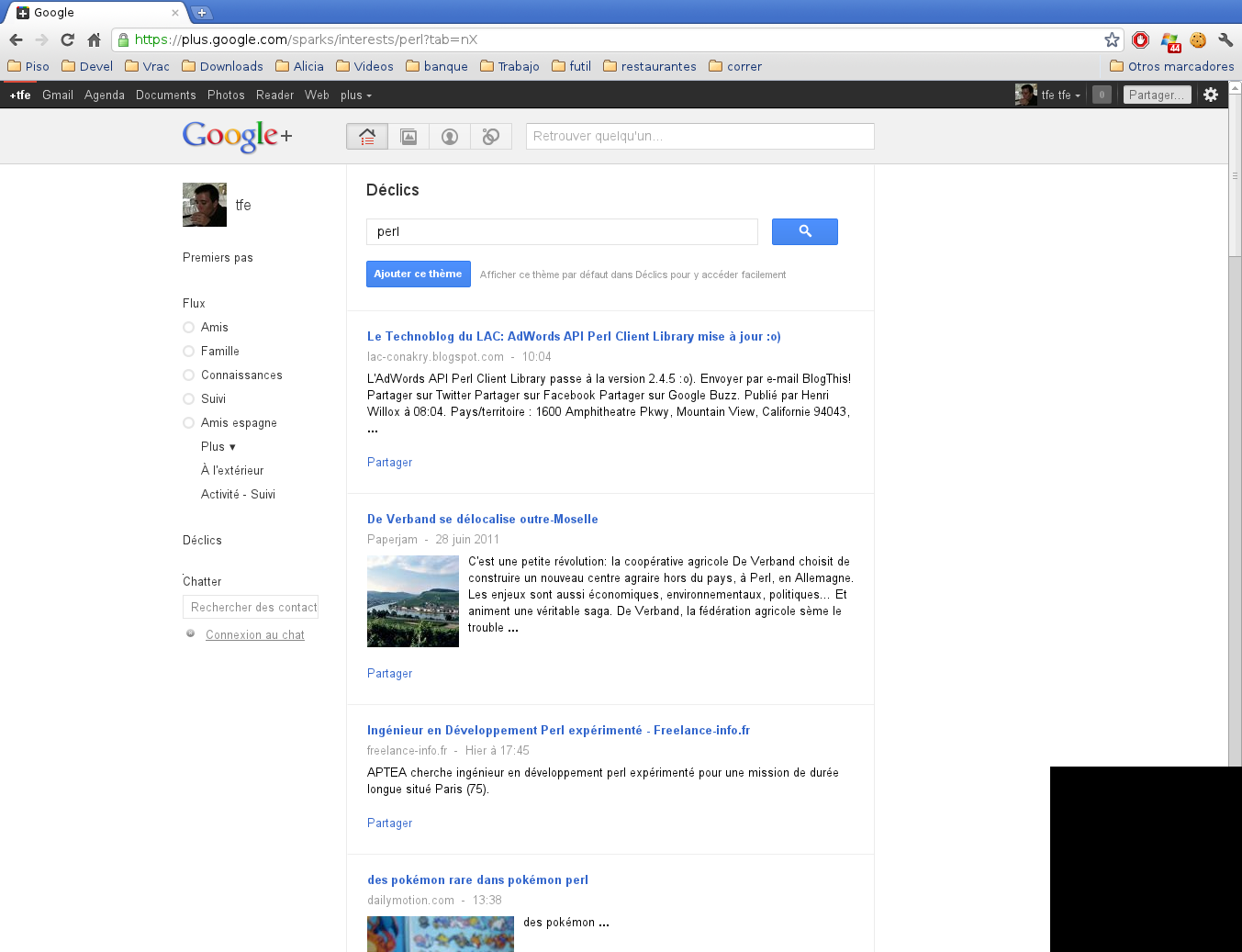1242x952 pixels.
Task: Click the Google+ logo
Action: 238,137
